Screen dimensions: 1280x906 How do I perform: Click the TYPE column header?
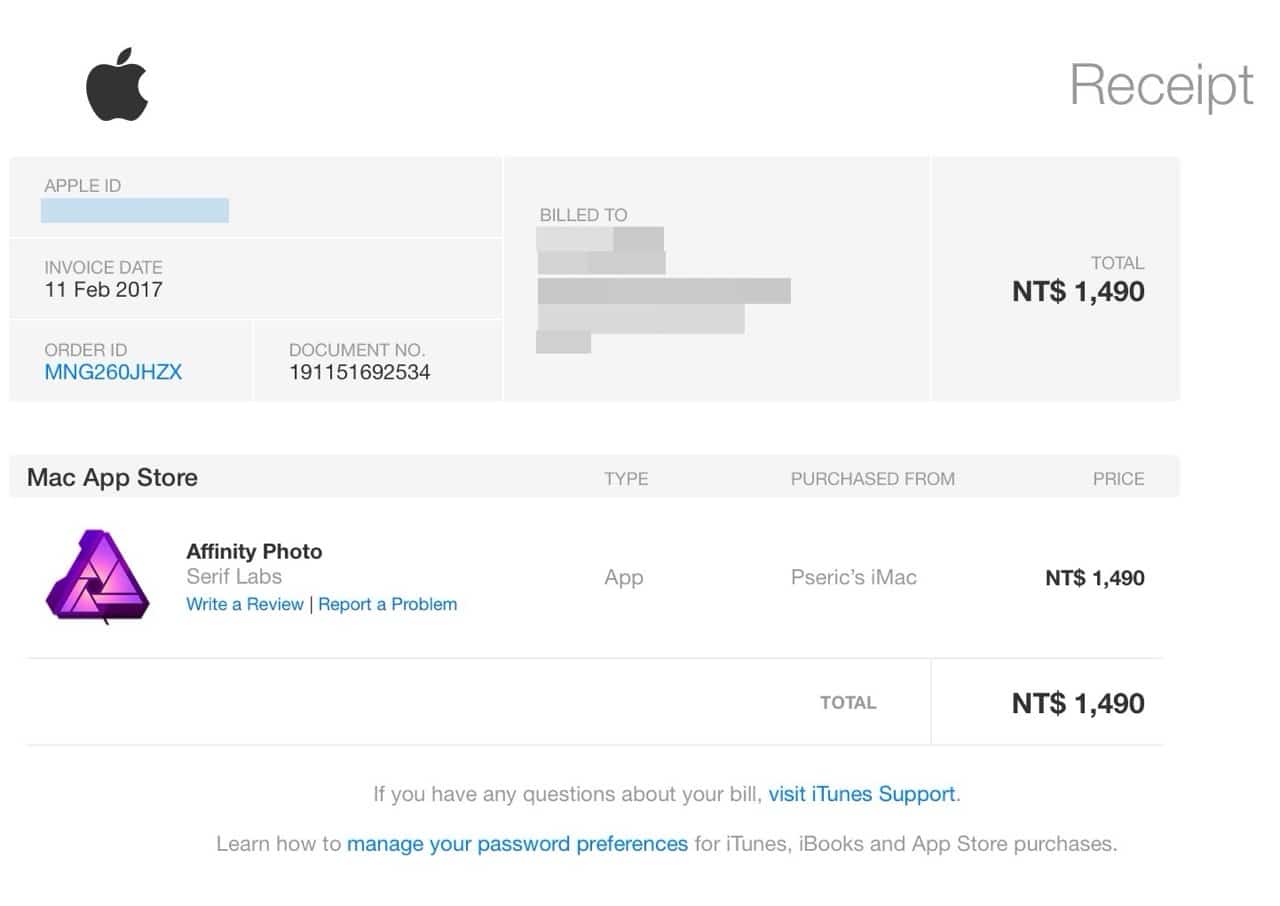pos(626,479)
